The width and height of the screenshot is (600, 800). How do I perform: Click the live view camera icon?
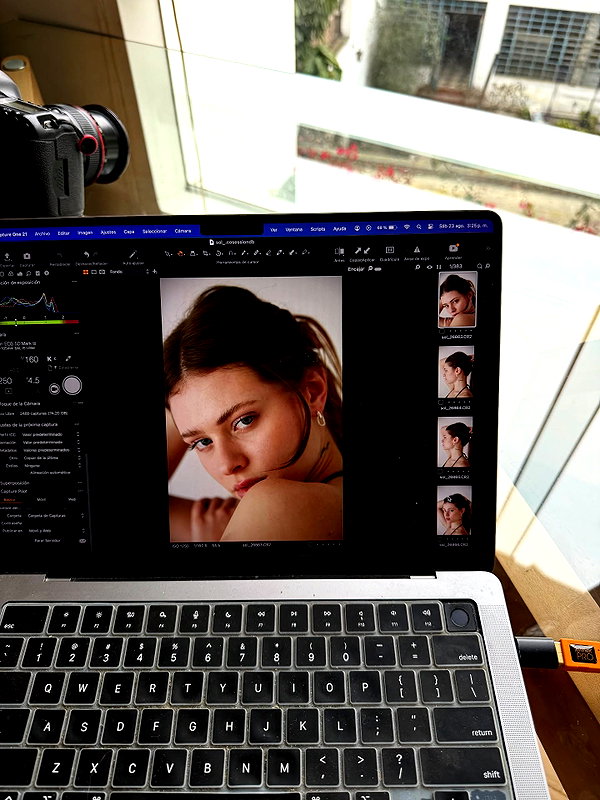pos(54,389)
